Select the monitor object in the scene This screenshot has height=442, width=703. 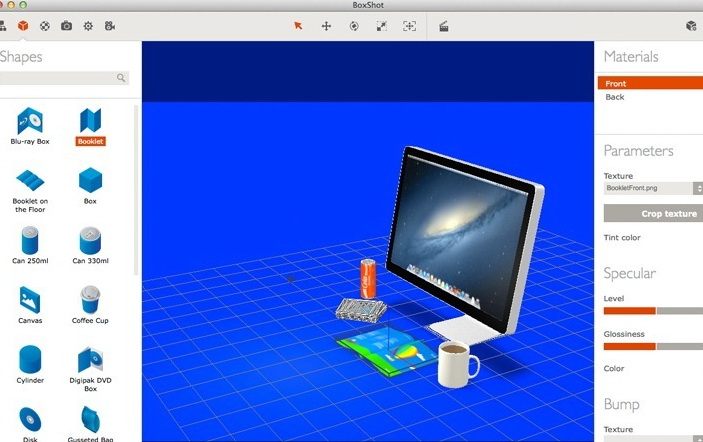tap(466, 240)
